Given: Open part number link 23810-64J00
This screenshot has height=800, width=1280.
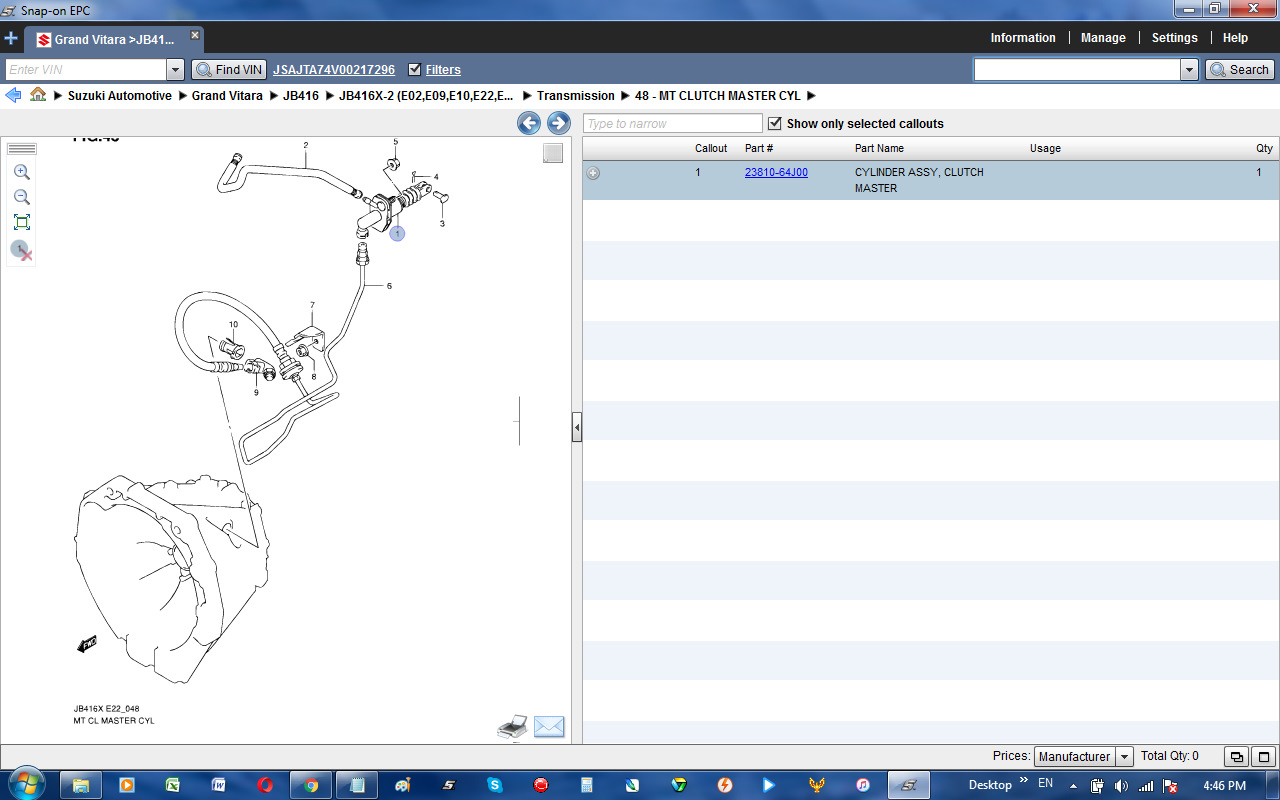Looking at the screenshot, I should coord(776,172).
